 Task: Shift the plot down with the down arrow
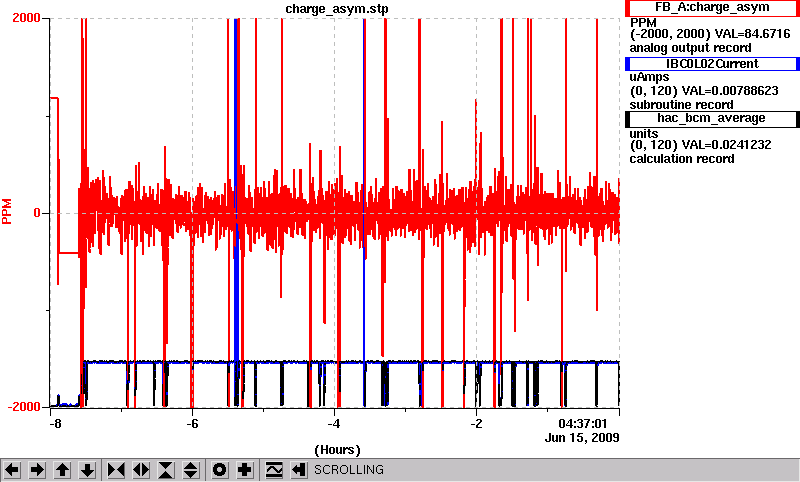[87, 470]
